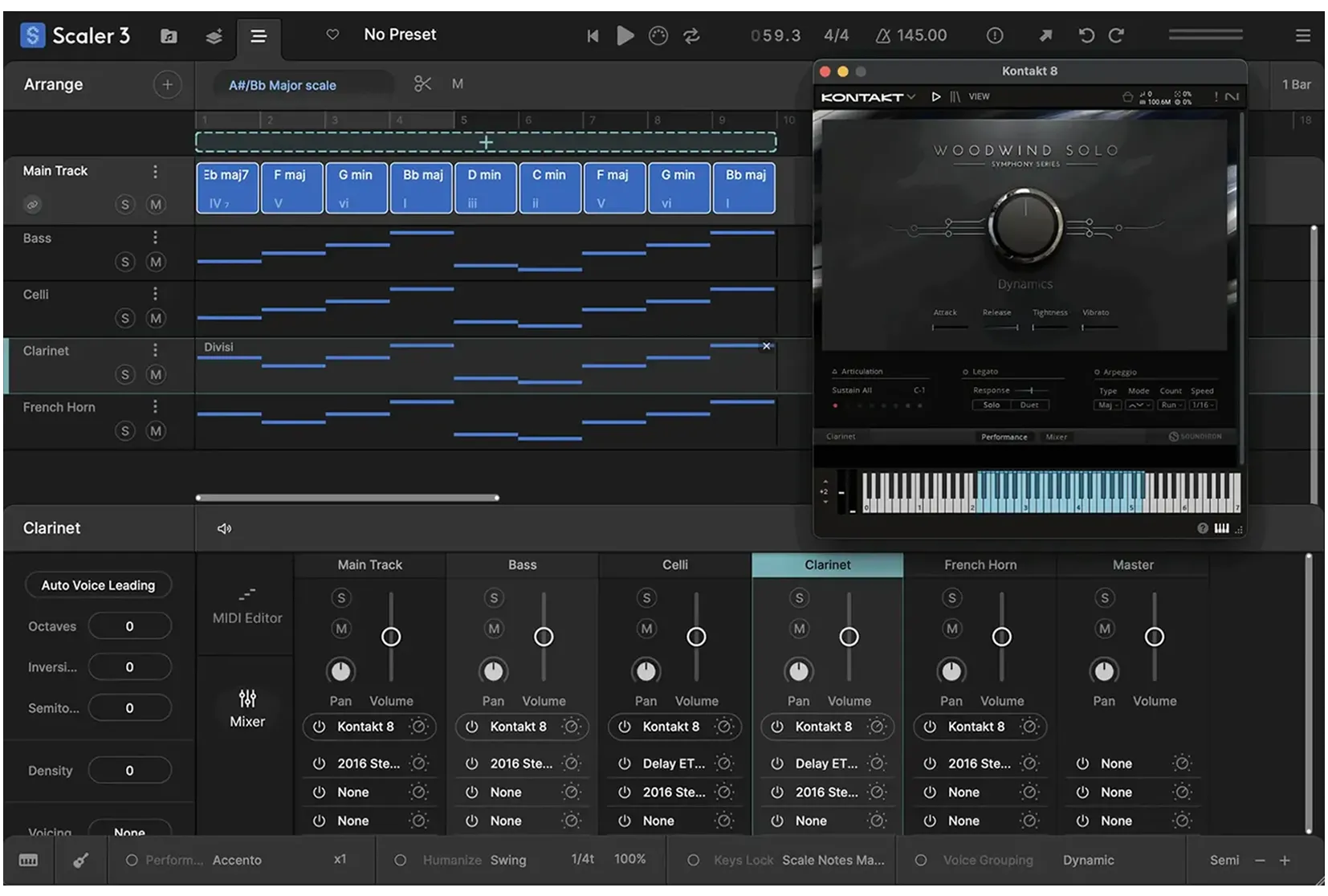This screenshot has width=1328, height=896.
Task: Toggle power for Main Track Kontakt 8
Action: [x=319, y=727]
